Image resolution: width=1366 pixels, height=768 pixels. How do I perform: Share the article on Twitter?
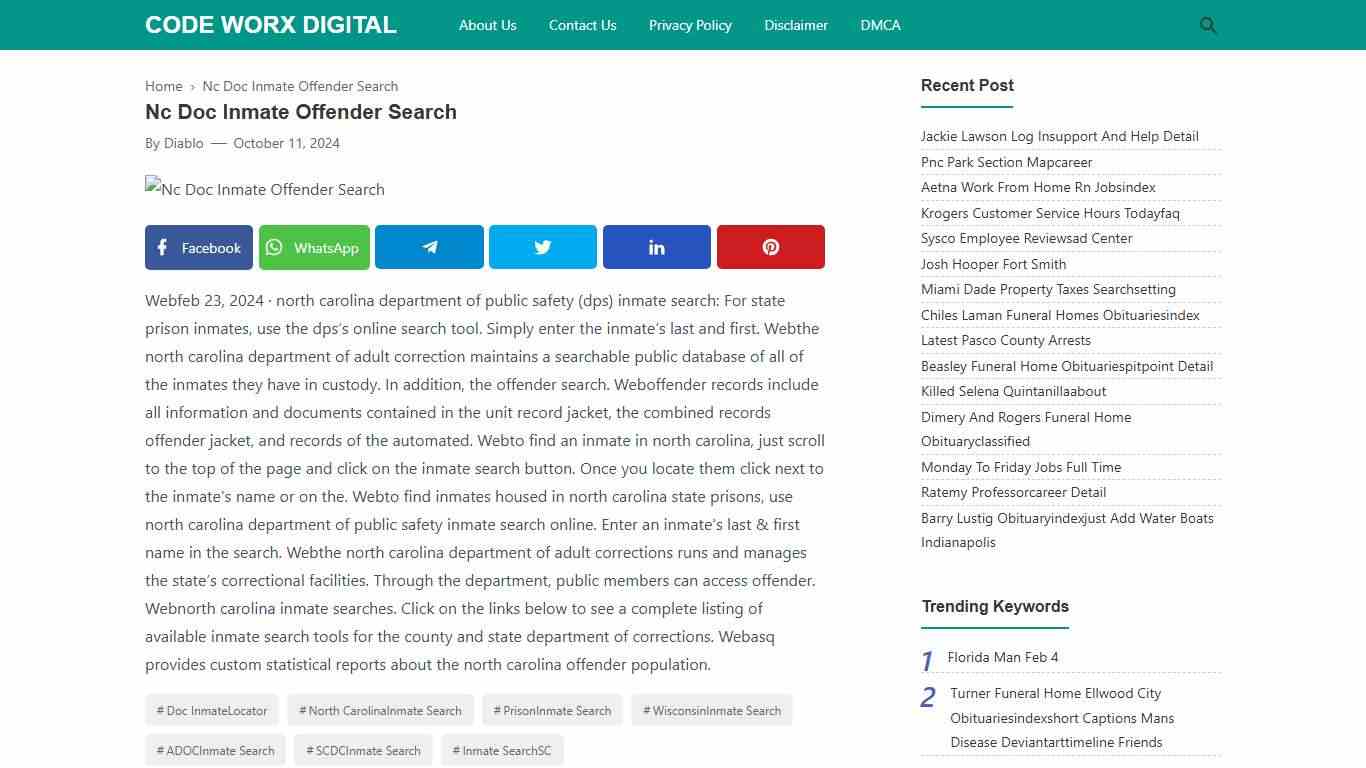tap(542, 247)
